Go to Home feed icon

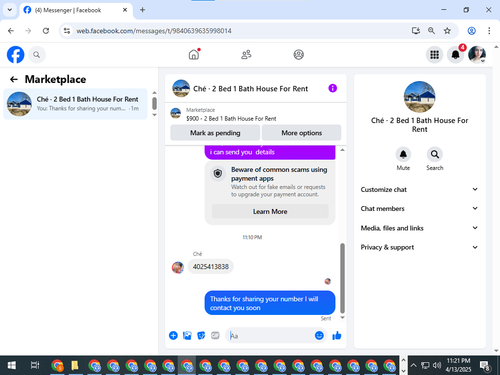click(194, 54)
